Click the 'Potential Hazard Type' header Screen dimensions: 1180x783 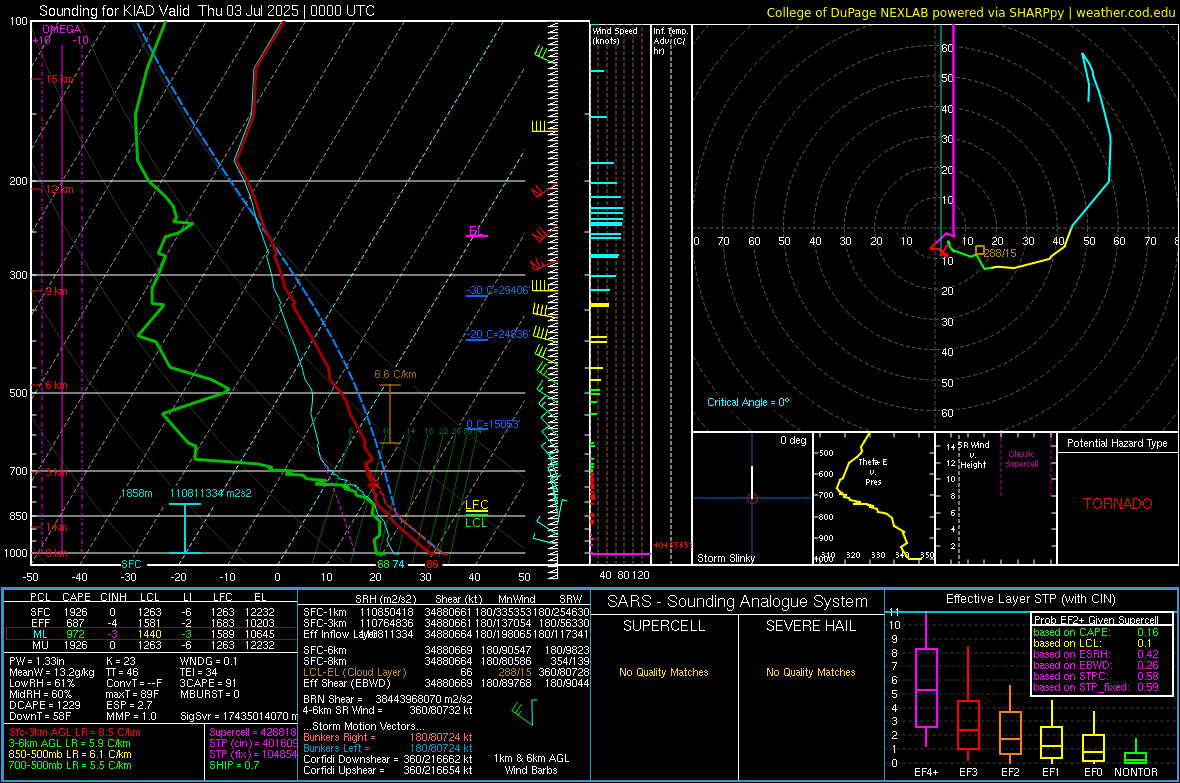[1117, 443]
